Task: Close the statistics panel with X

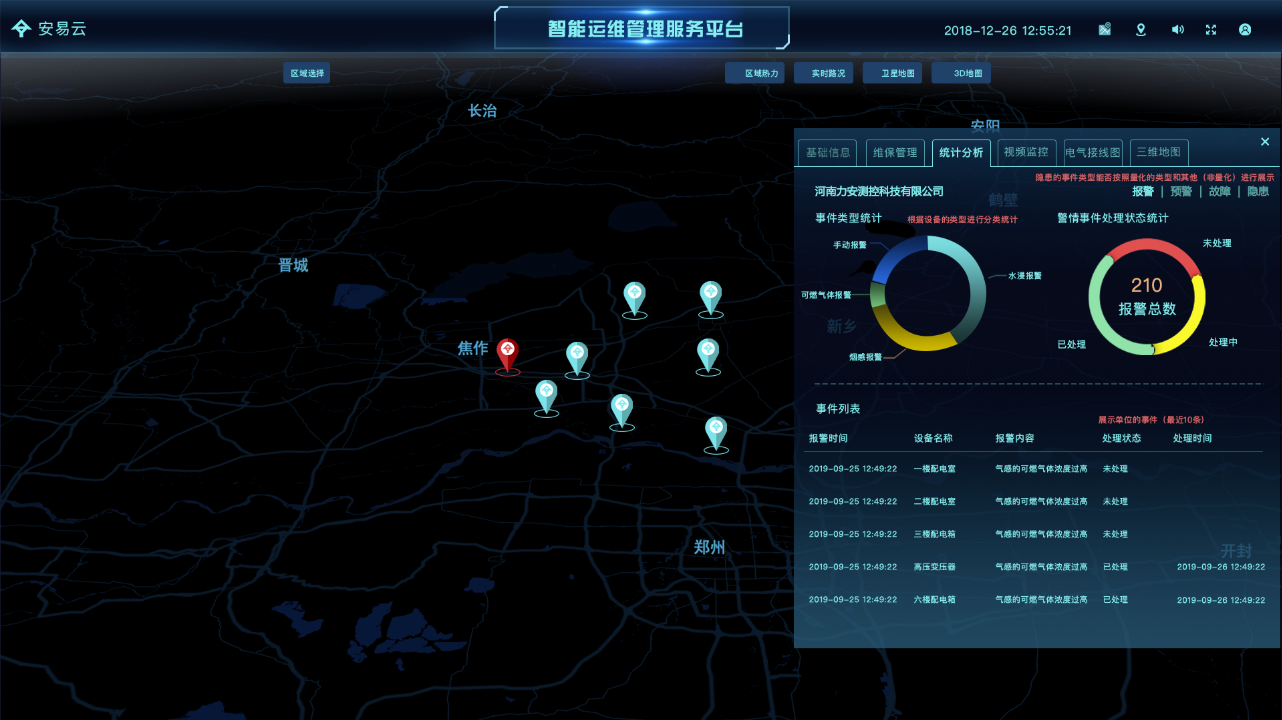Action: click(x=1265, y=142)
